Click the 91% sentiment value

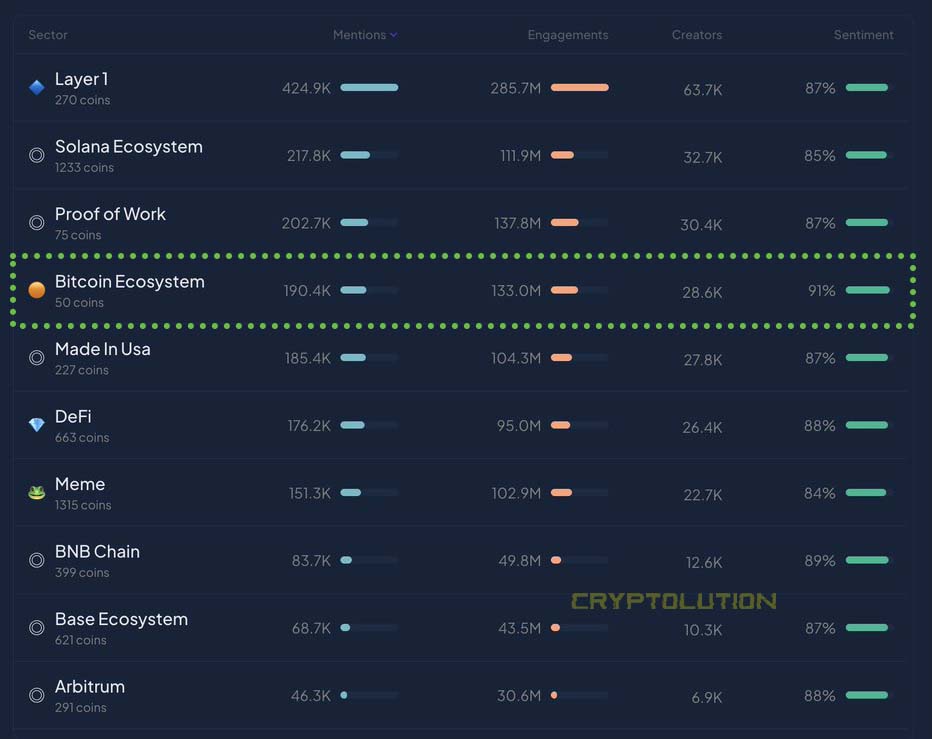[x=821, y=291]
